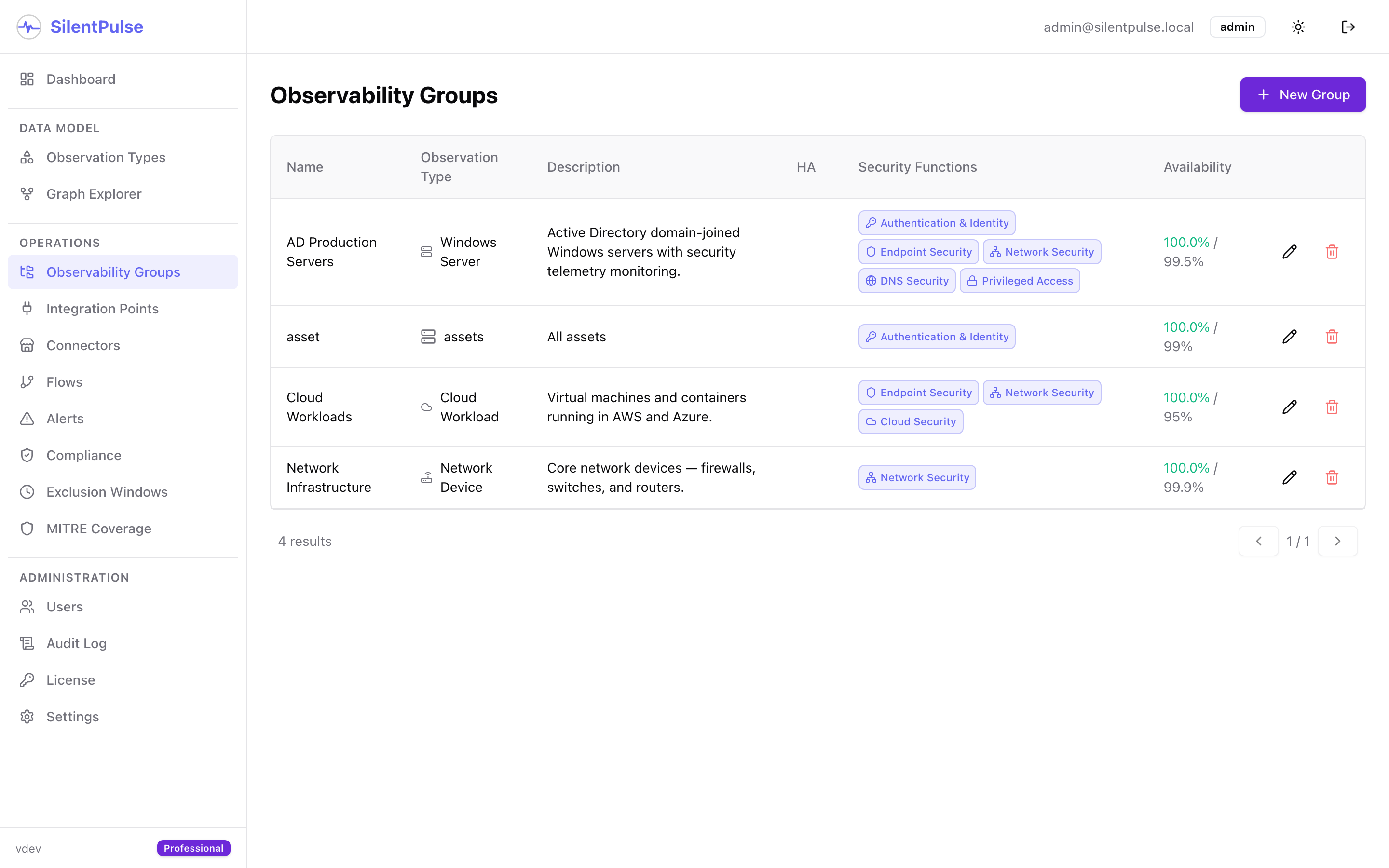Click the Settings gear icon
This screenshot has height=868, width=1389.
click(27, 717)
